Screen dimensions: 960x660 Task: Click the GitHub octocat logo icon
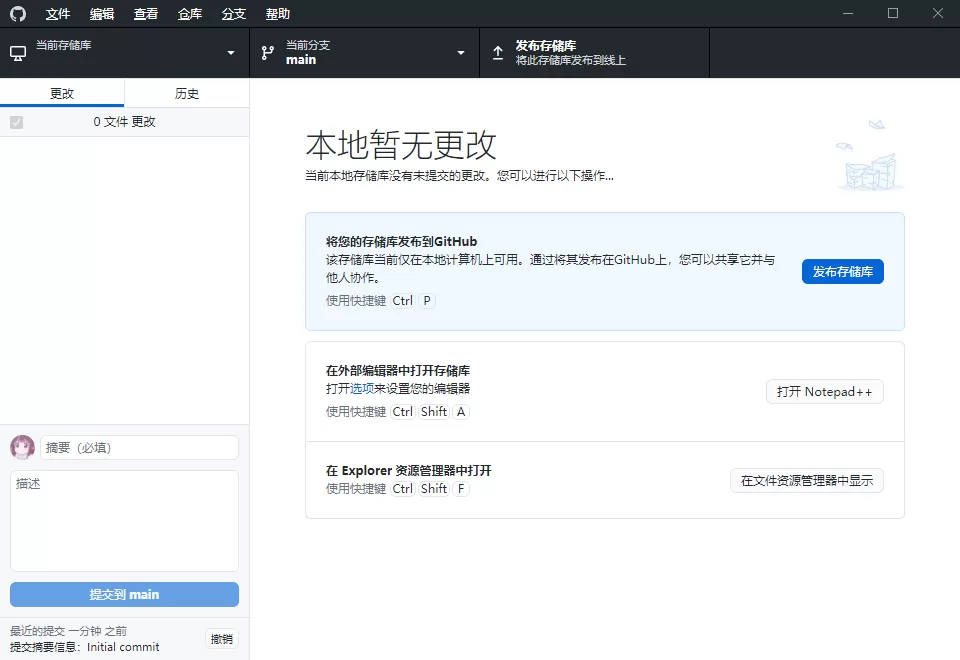[x=16, y=13]
